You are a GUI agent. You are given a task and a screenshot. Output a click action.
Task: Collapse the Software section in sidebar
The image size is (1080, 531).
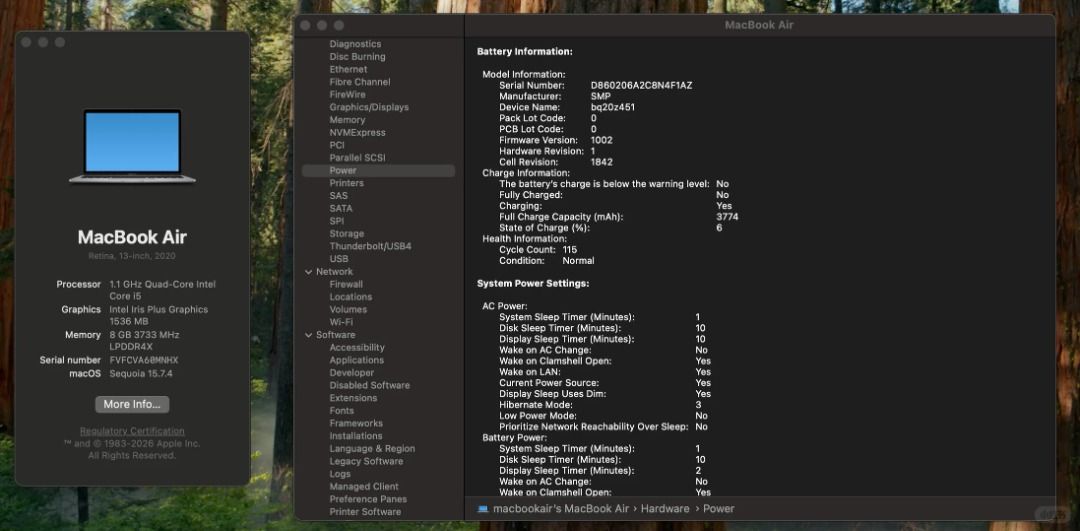tap(309, 335)
